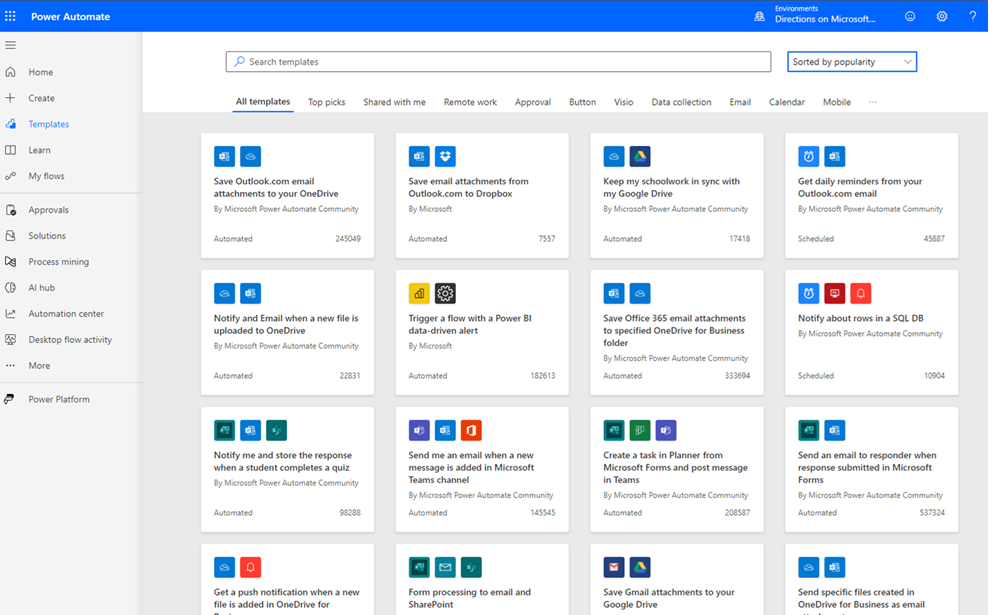Click the Search templates input field
1000x615 pixels.
pos(498,62)
